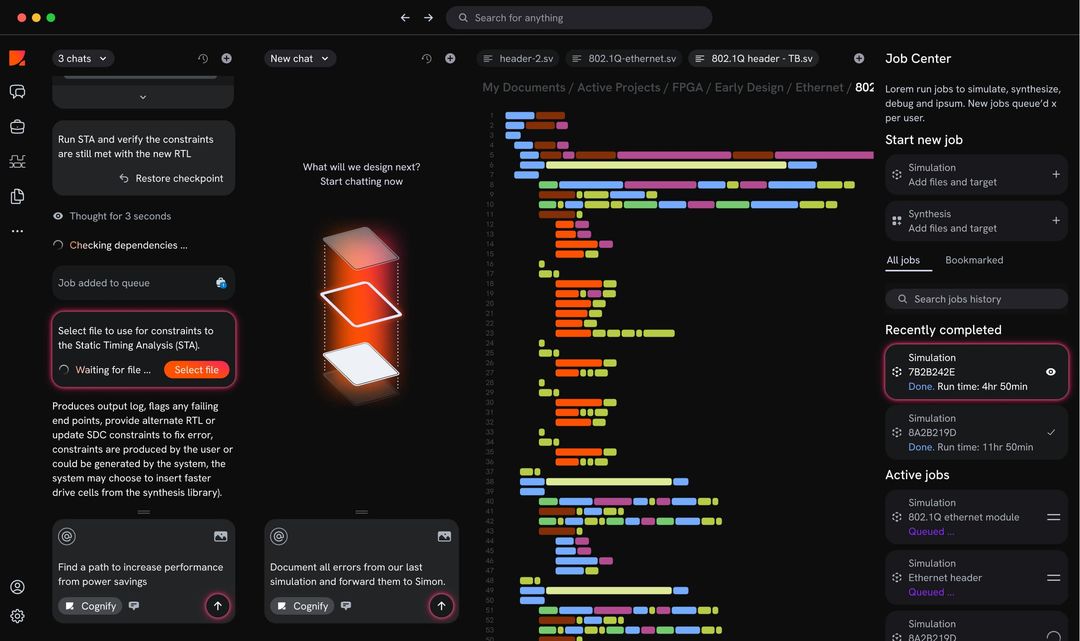Open chat history in New chat panel
Image resolution: width=1080 pixels, height=641 pixels.
(426, 59)
